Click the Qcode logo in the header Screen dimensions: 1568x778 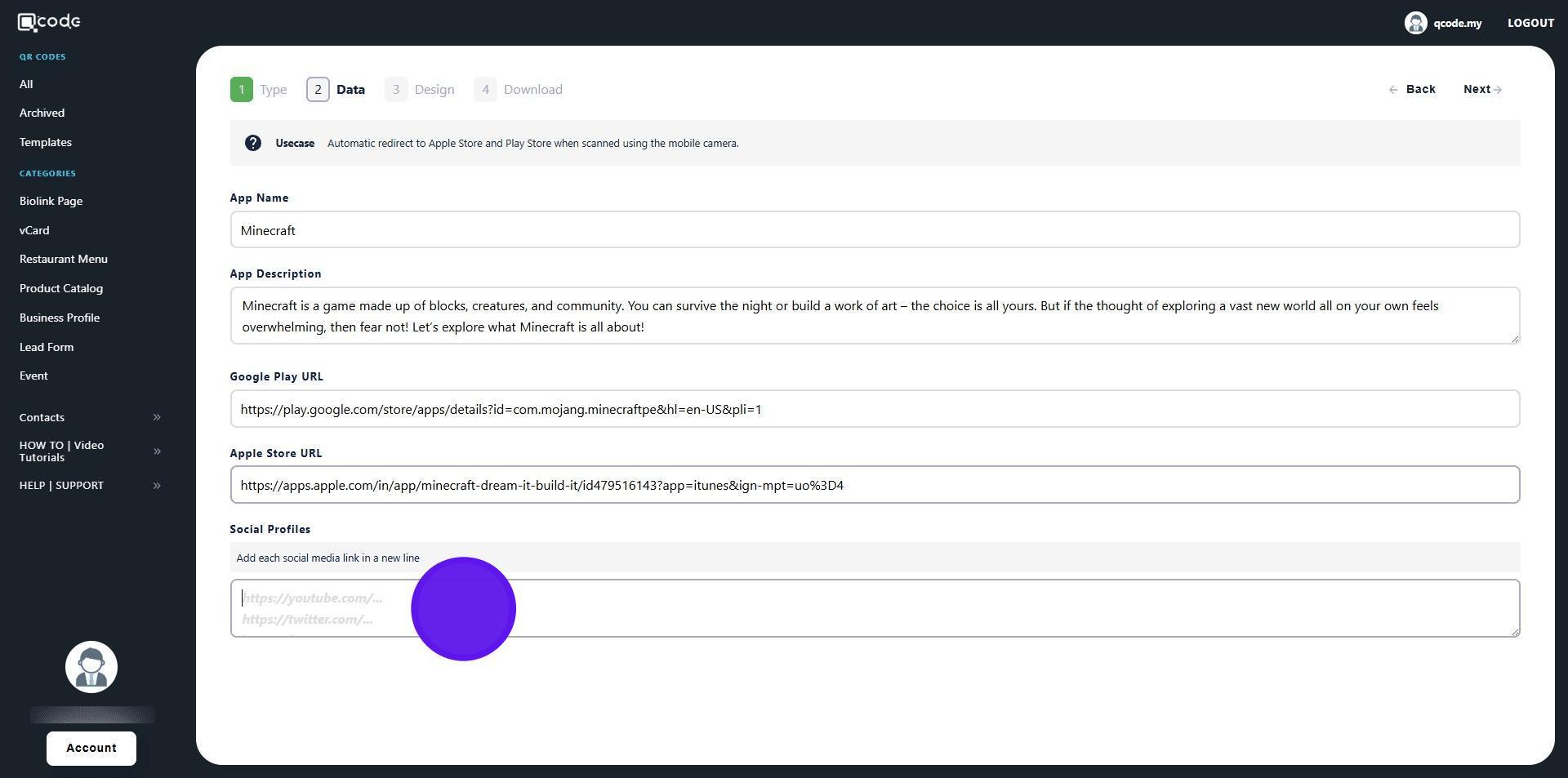49,22
